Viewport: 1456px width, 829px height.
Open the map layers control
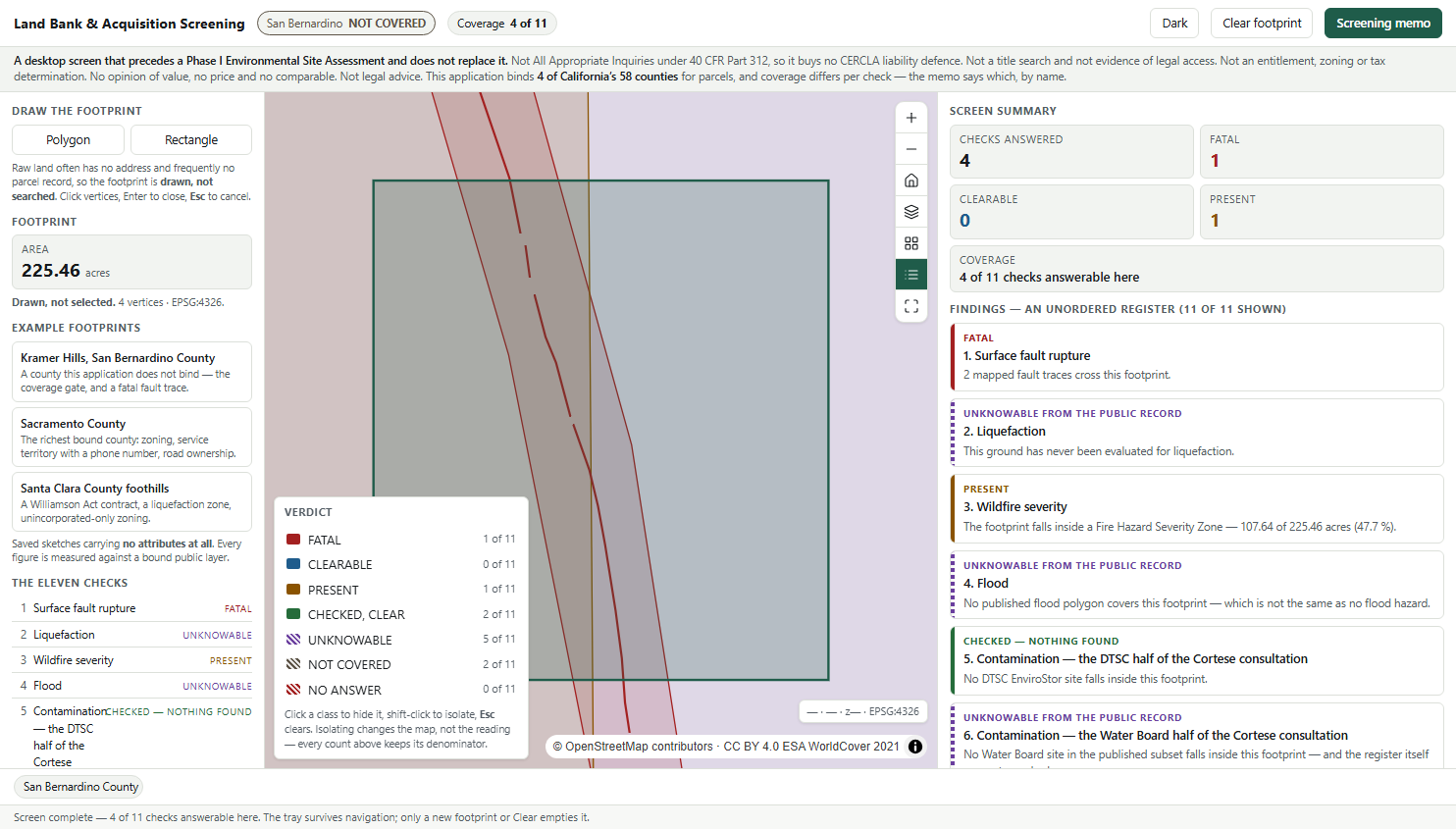(911, 212)
